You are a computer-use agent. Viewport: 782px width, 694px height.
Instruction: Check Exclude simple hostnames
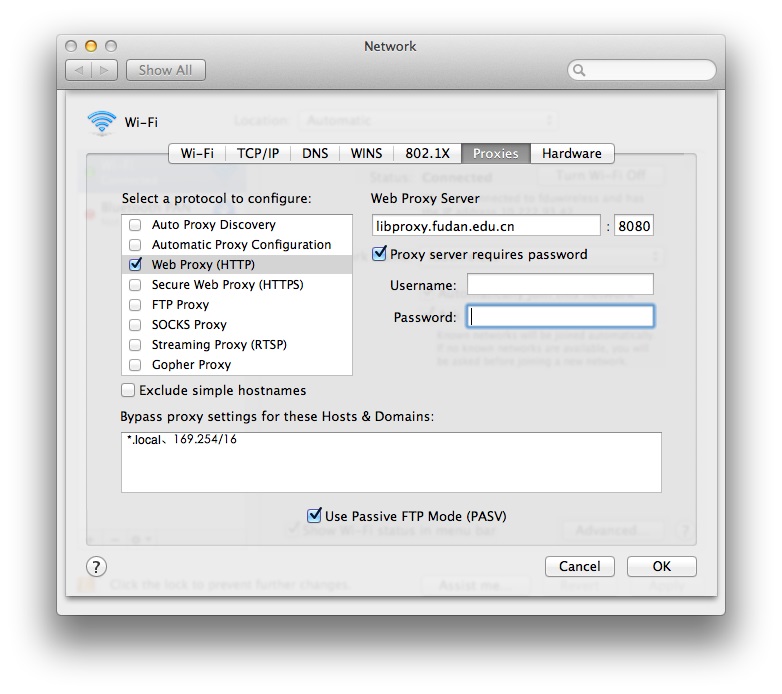(x=128, y=390)
